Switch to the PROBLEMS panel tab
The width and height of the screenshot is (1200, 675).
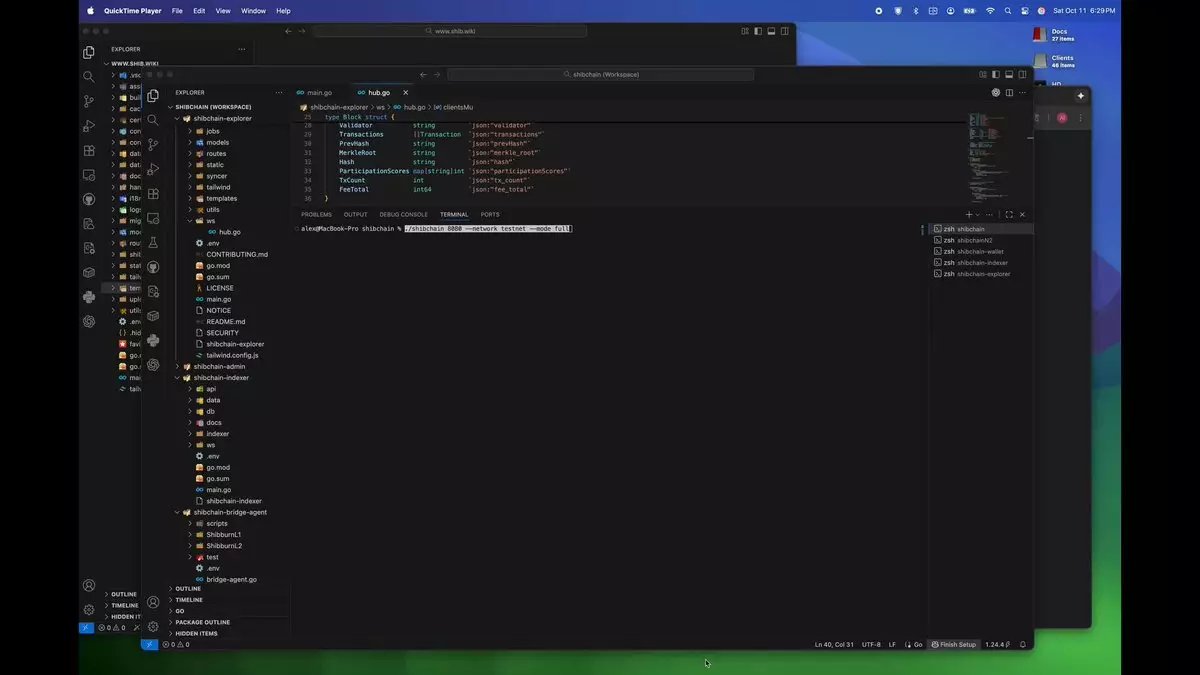click(316, 215)
